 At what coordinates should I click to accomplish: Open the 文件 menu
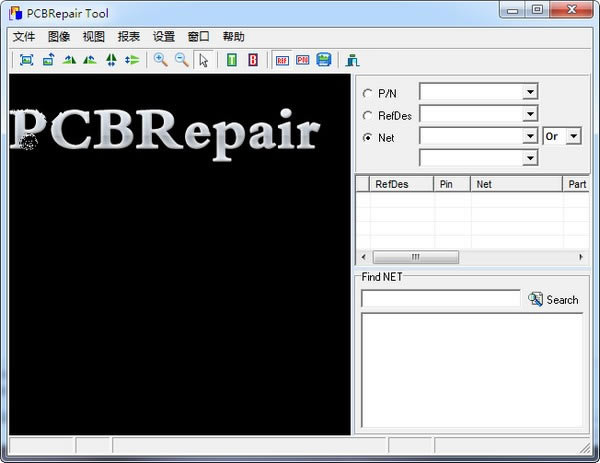(24, 37)
